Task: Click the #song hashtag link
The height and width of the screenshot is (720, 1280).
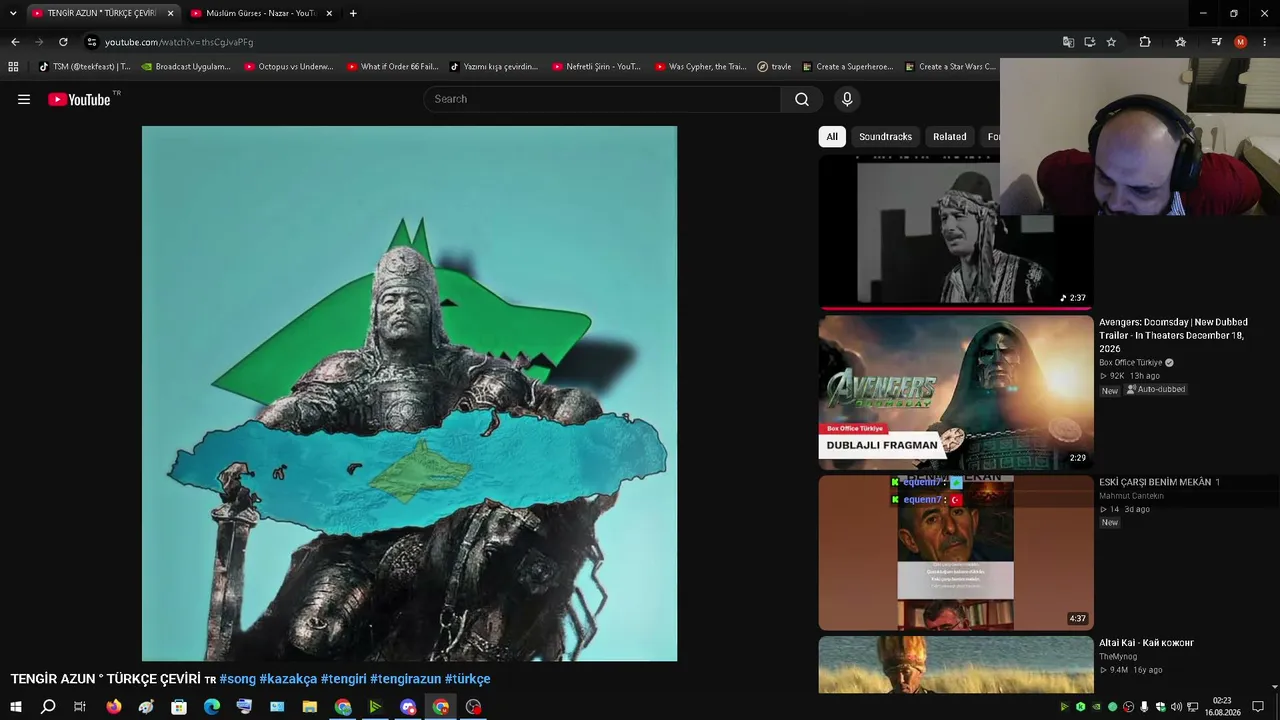Action: coord(238,679)
